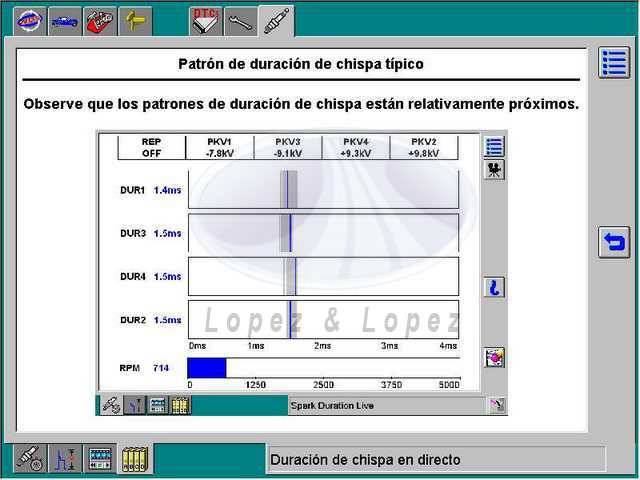This screenshot has width=640, height=480.
Task: Toggle the REP OFF cell
Action: tap(151, 147)
